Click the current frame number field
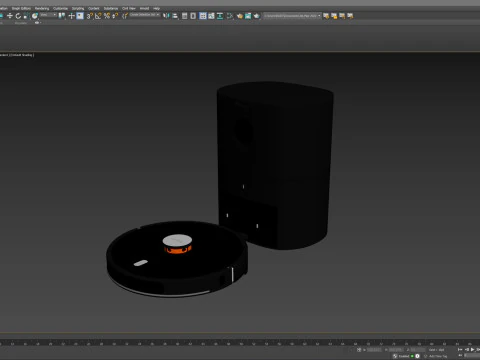 472,356
